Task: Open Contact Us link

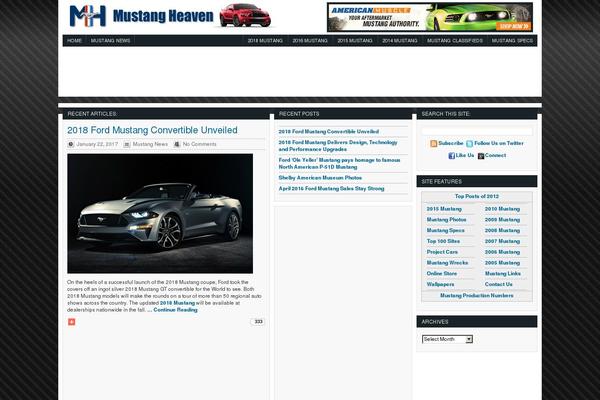Action: [x=499, y=284]
